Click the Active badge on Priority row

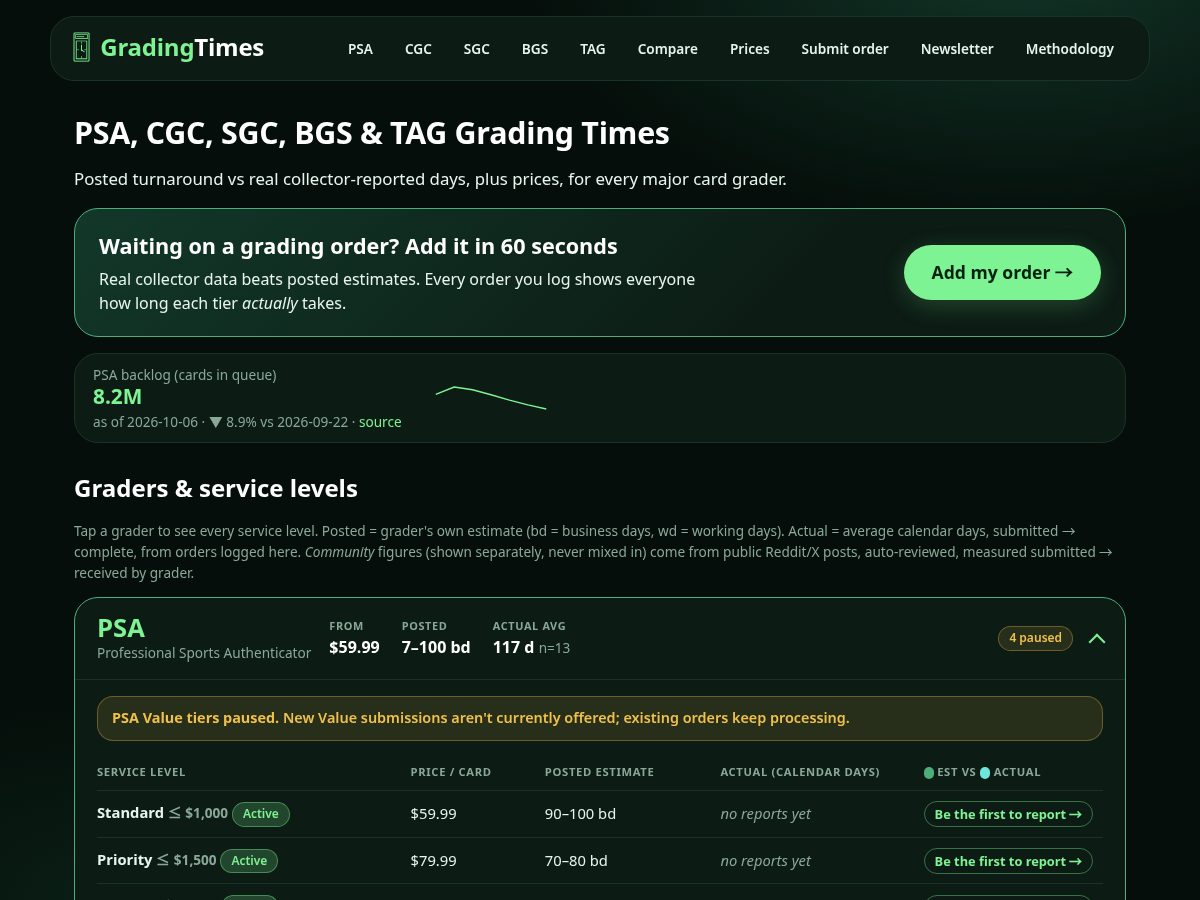coord(249,861)
